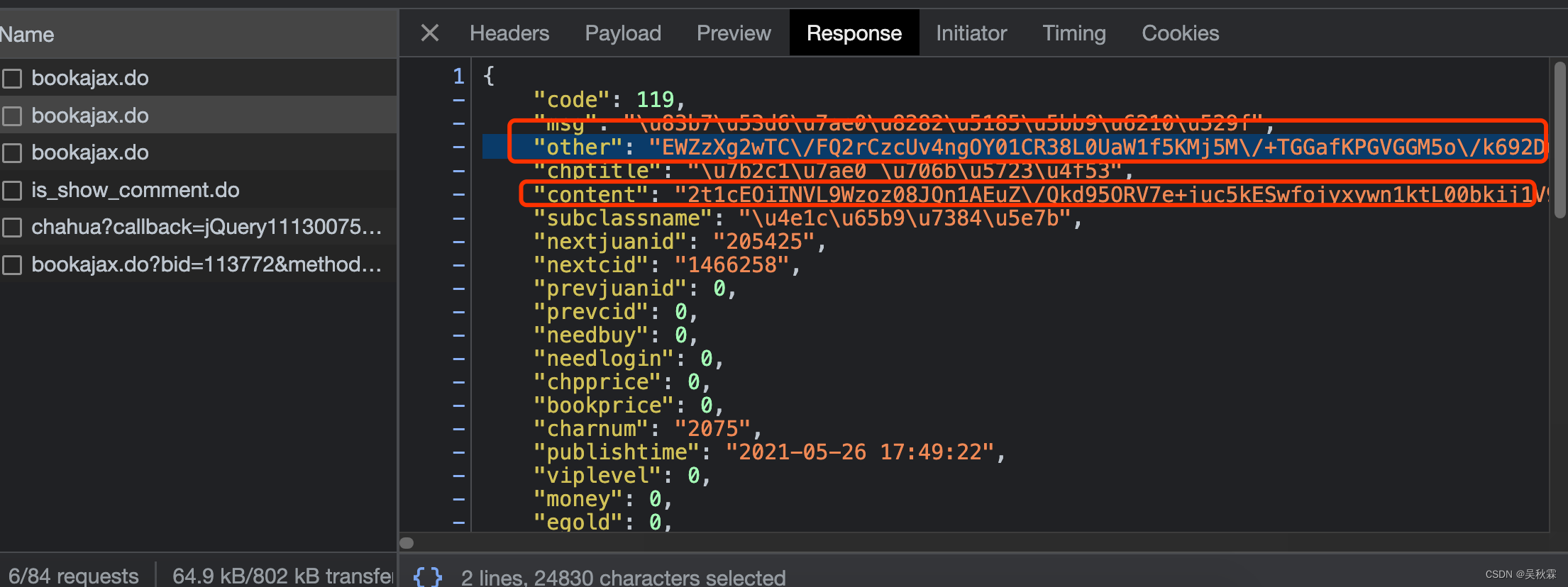Tick the highlighted second bookajax.do checkbox
1568x587 pixels.
[x=12, y=116]
